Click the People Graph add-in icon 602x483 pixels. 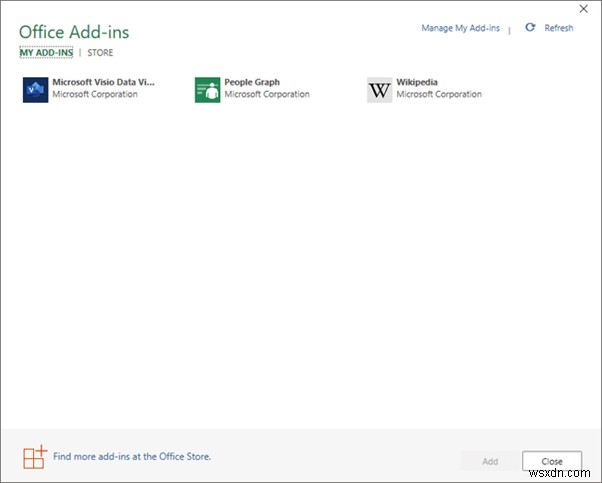(x=207, y=90)
